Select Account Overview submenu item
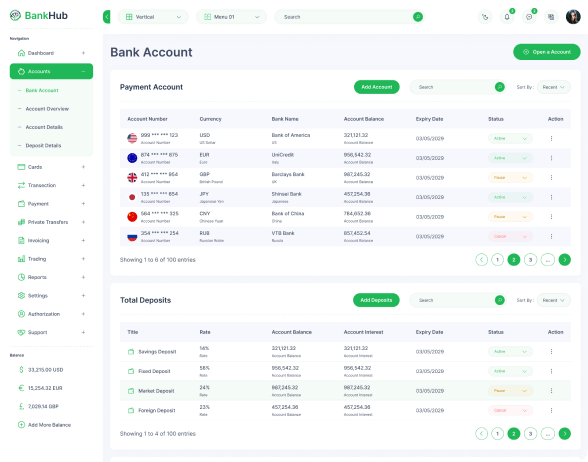 coord(47,109)
